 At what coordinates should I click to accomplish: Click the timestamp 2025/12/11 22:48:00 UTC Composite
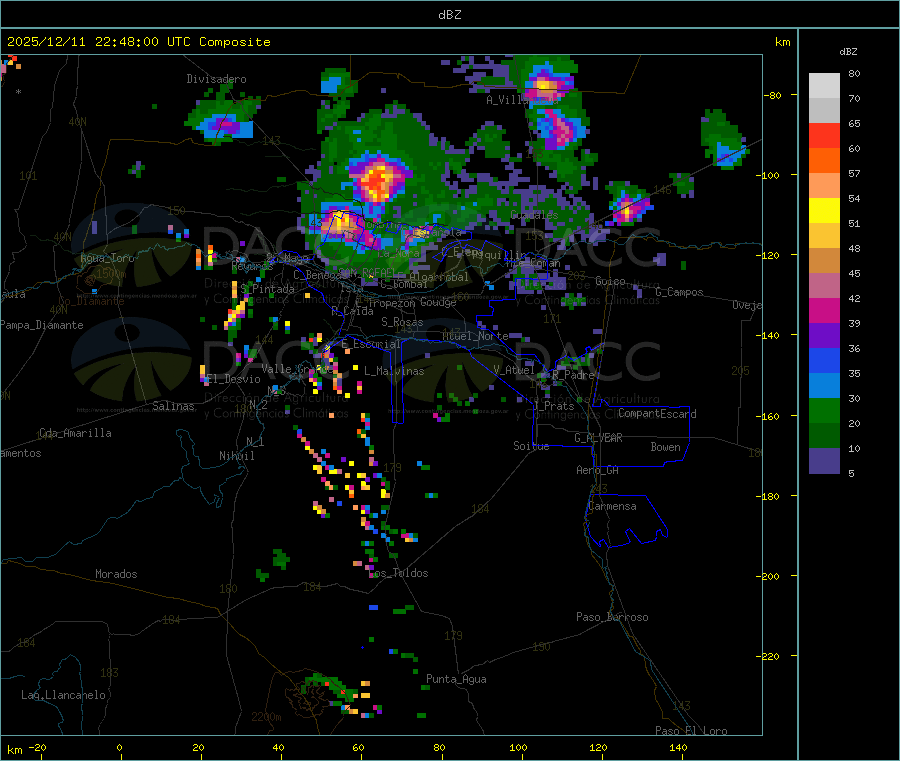(x=138, y=42)
